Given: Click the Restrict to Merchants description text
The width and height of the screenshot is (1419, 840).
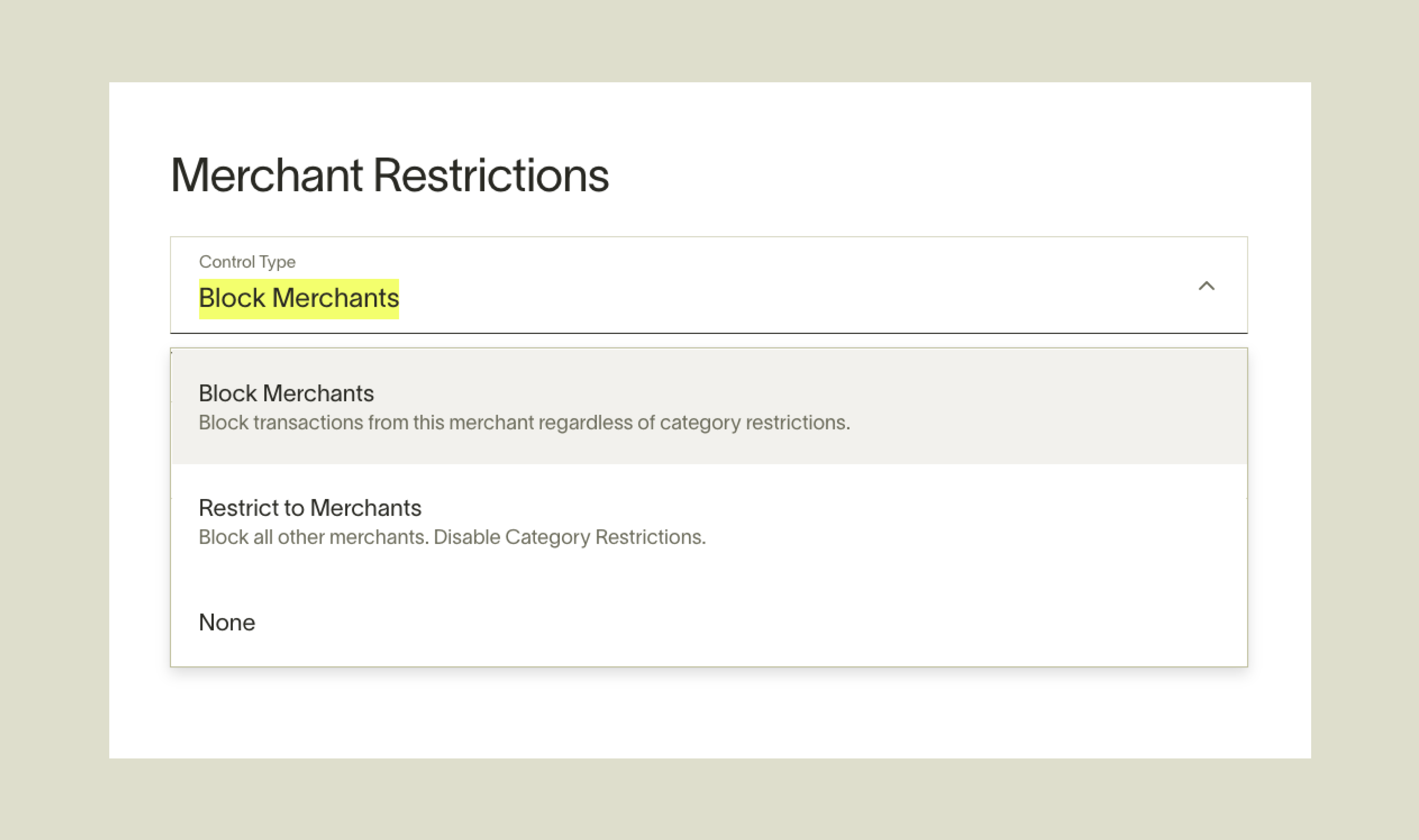Looking at the screenshot, I should [x=452, y=537].
